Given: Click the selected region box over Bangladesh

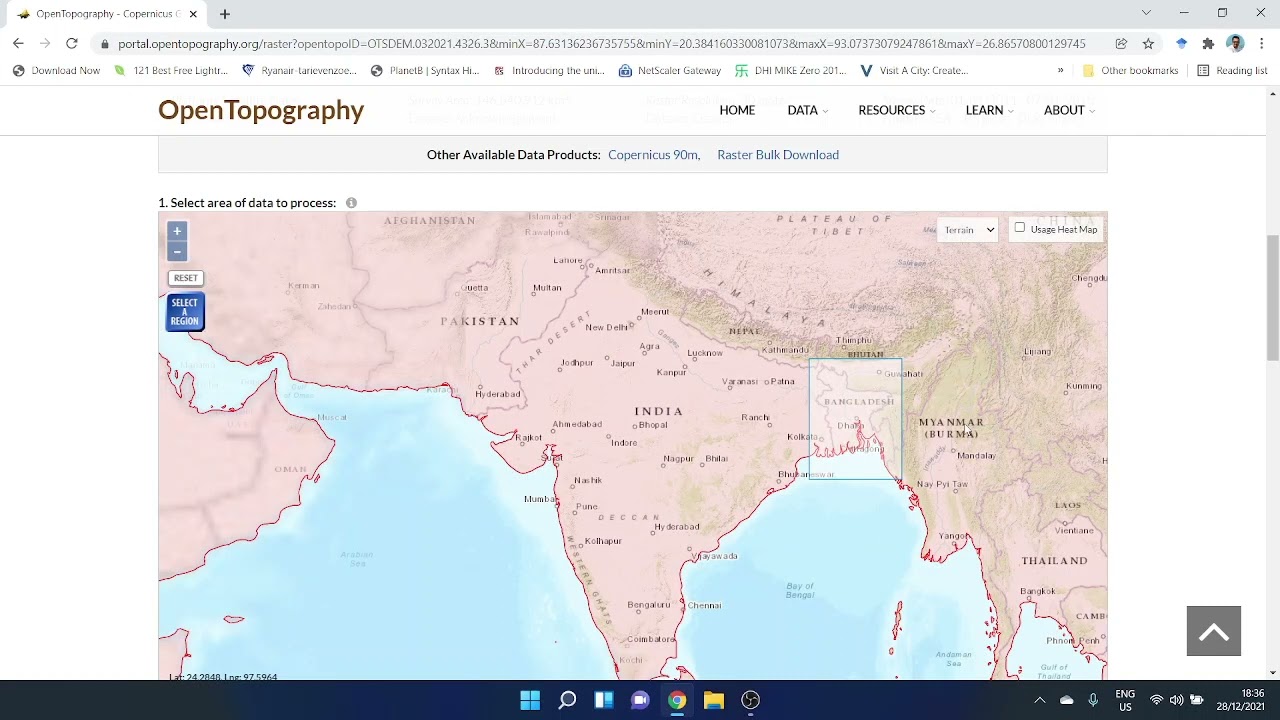Looking at the screenshot, I should coord(855,419).
